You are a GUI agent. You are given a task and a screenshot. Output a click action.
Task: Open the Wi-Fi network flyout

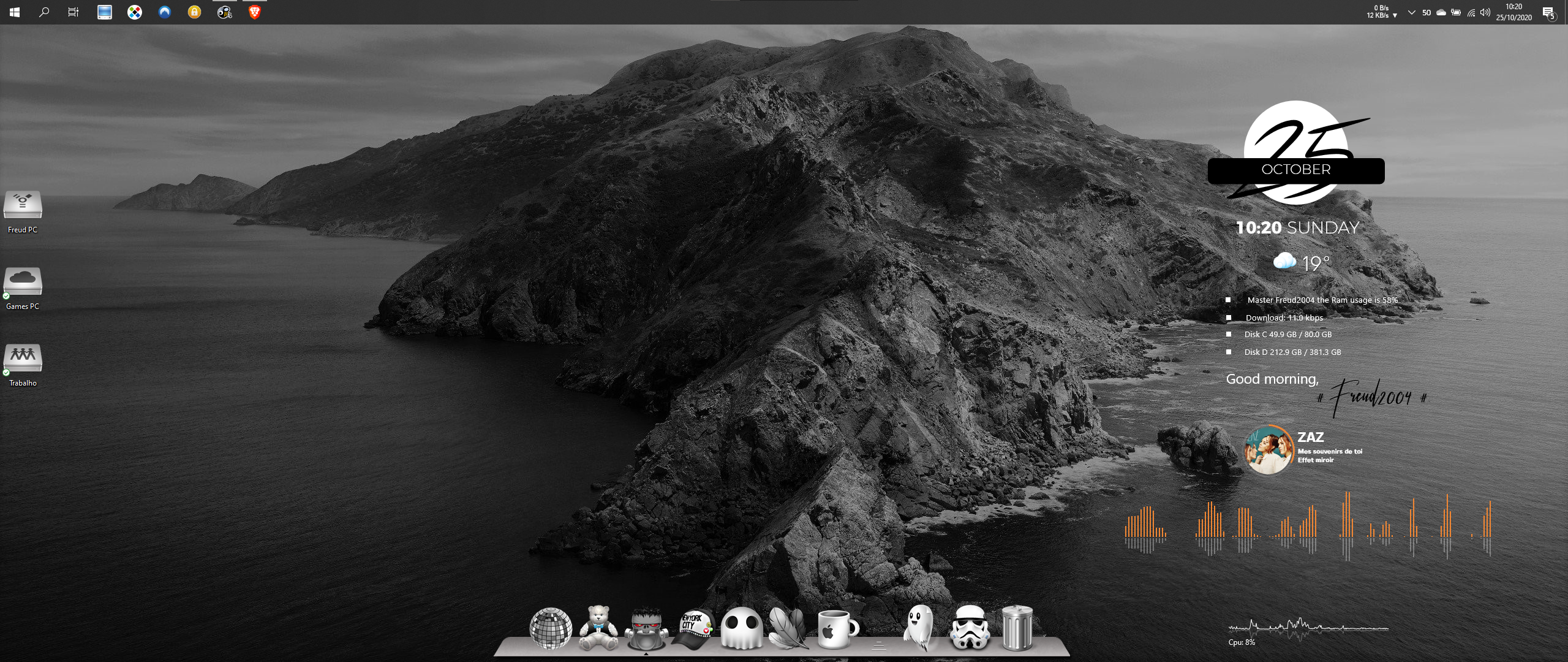click(1471, 12)
